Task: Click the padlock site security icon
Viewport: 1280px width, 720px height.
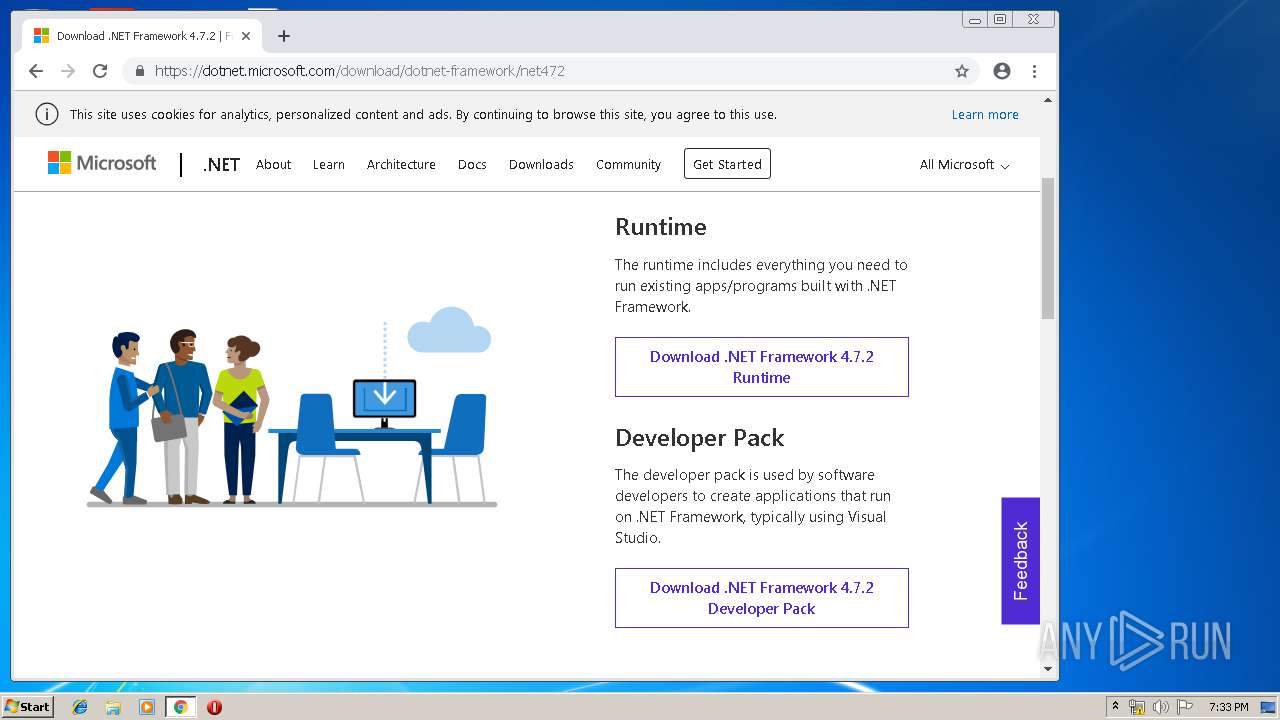Action: click(x=139, y=71)
